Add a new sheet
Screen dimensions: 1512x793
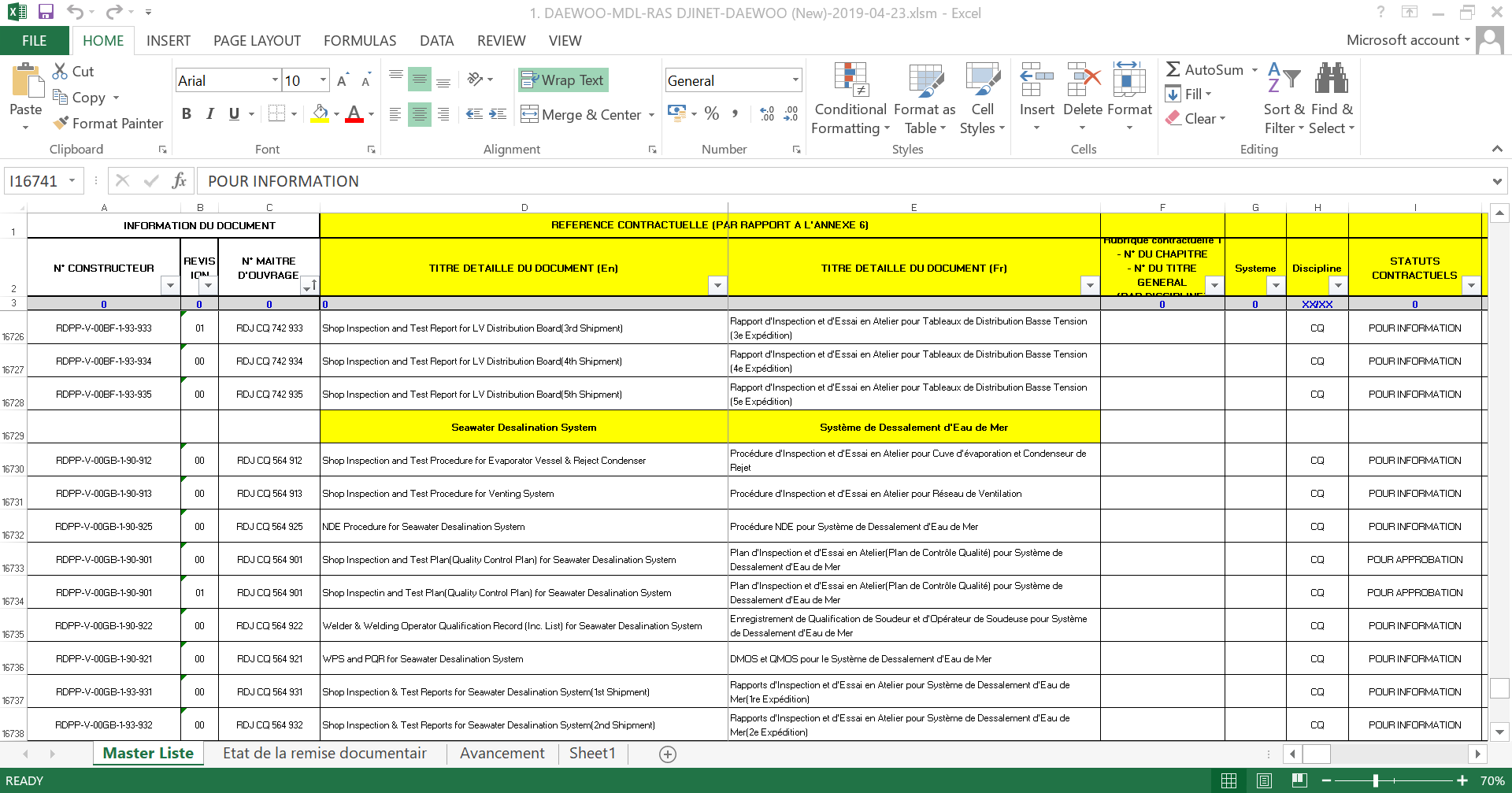[668, 754]
